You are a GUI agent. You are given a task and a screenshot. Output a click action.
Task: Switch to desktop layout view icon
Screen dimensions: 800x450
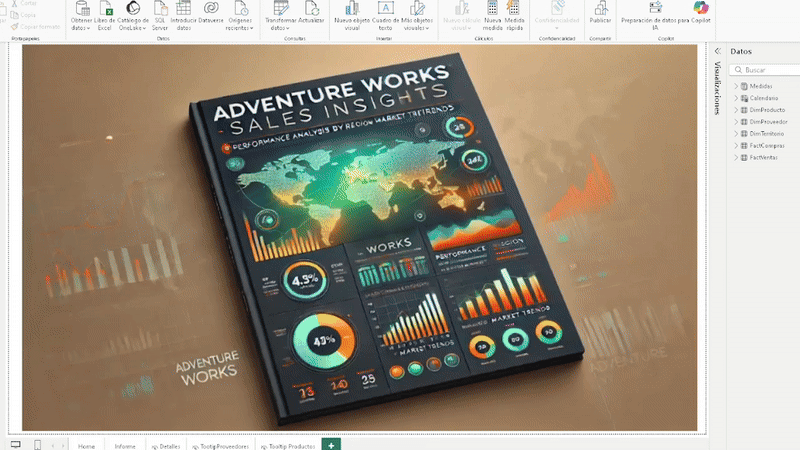click(x=15, y=444)
